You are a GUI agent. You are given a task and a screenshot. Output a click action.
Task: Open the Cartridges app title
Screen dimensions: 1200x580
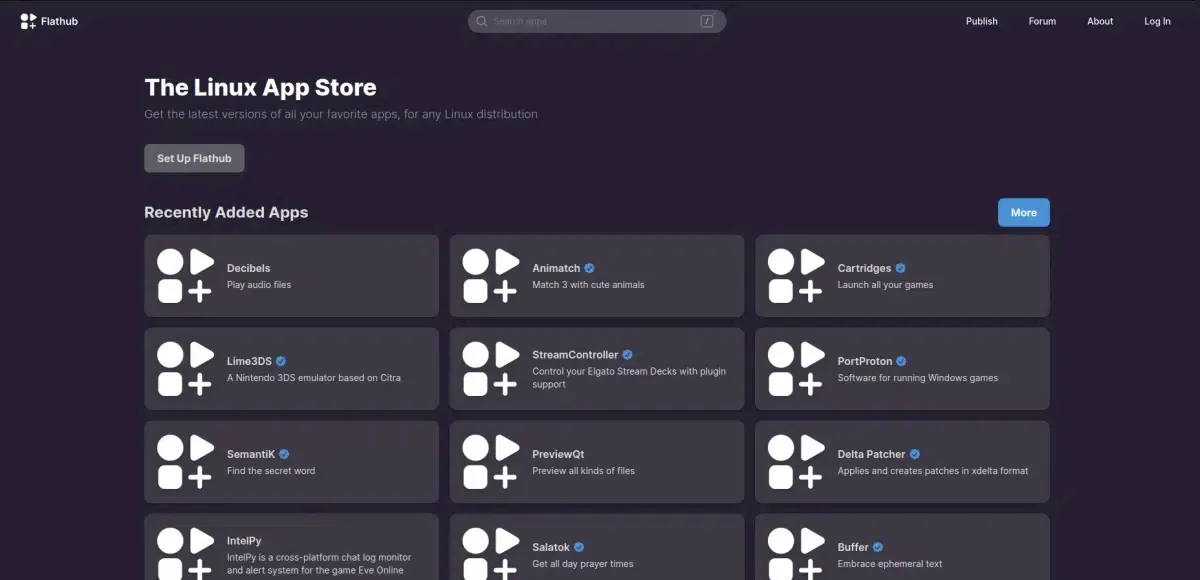(x=864, y=268)
